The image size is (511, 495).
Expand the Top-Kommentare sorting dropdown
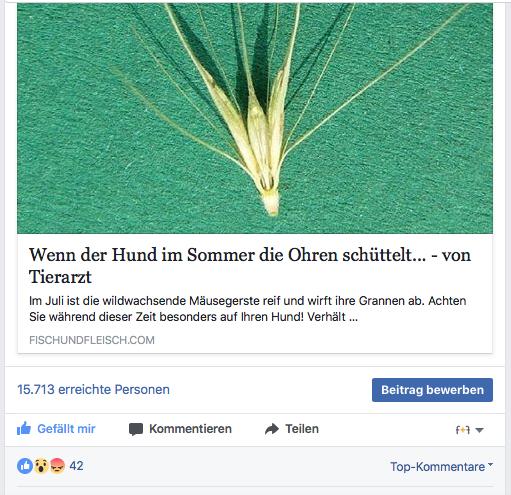coord(441,467)
